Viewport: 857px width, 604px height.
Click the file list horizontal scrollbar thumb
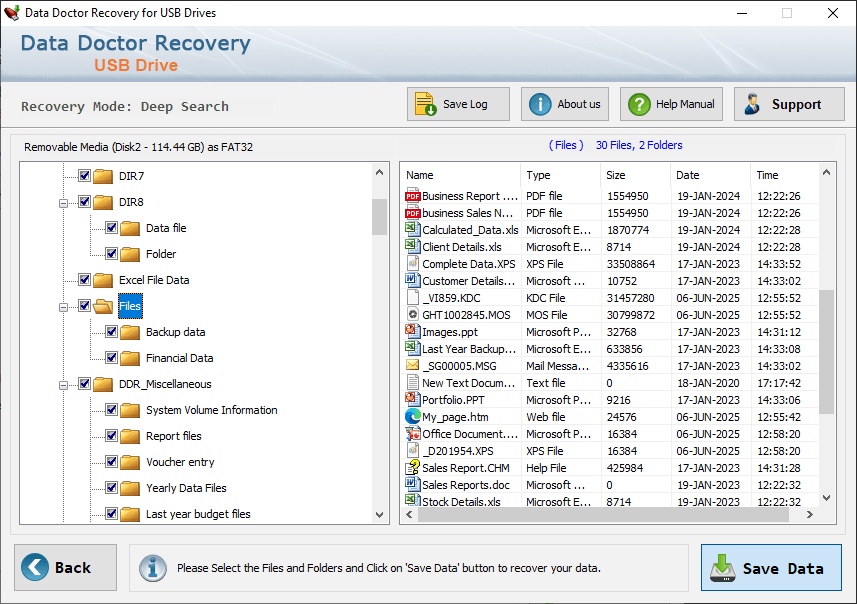click(x=603, y=514)
